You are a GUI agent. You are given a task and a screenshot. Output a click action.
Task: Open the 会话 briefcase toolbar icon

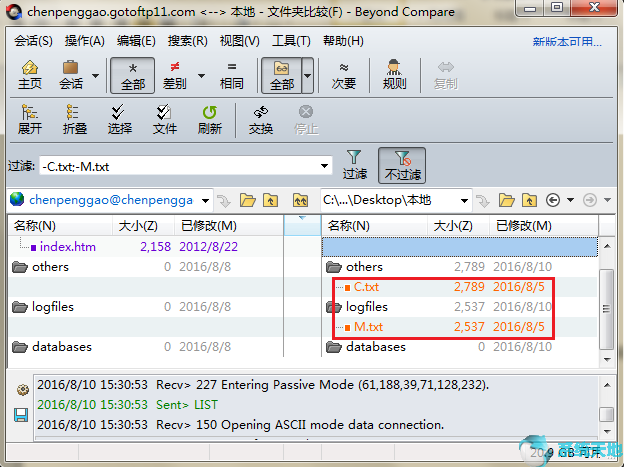(x=71, y=75)
